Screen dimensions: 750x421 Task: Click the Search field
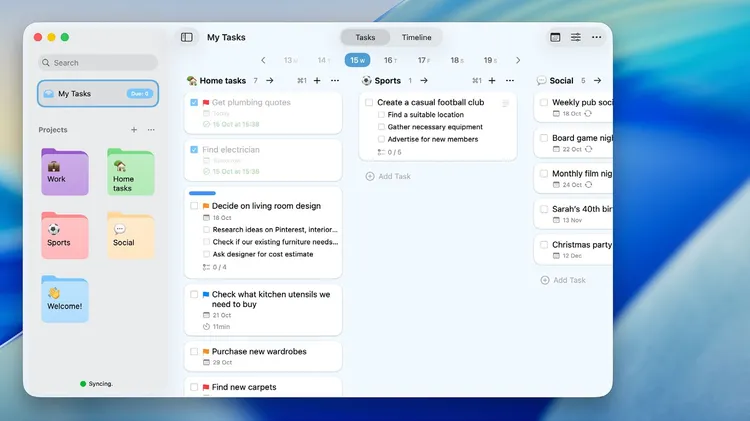point(98,62)
